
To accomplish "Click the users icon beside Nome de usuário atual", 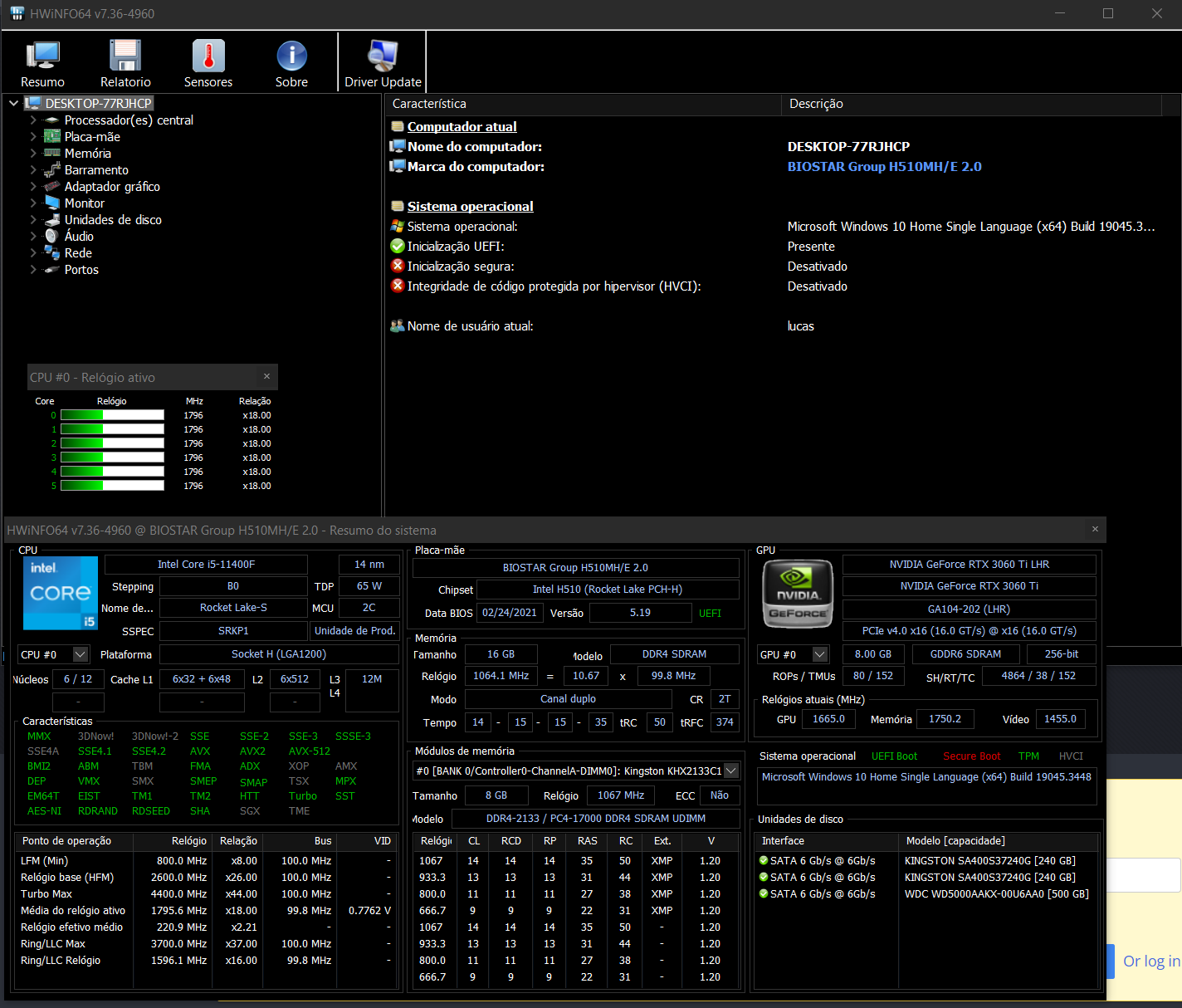I will click(x=398, y=325).
